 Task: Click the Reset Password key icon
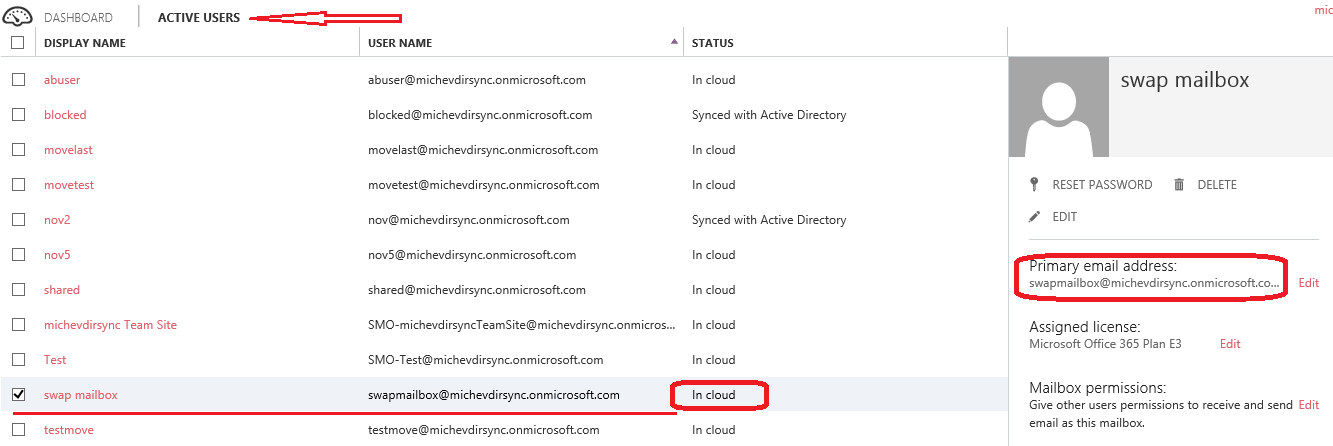click(x=1035, y=185)
